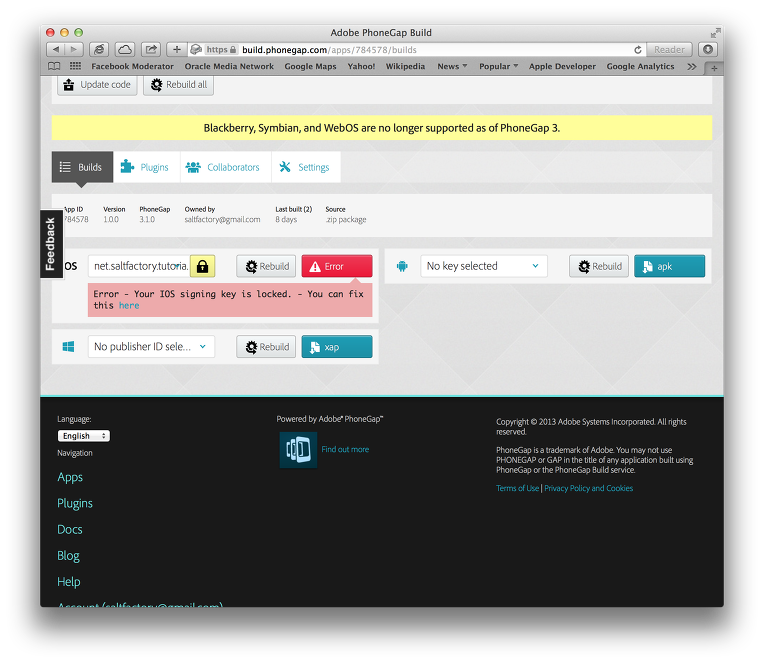Expand the No key selected dropdown

point(484,266)
